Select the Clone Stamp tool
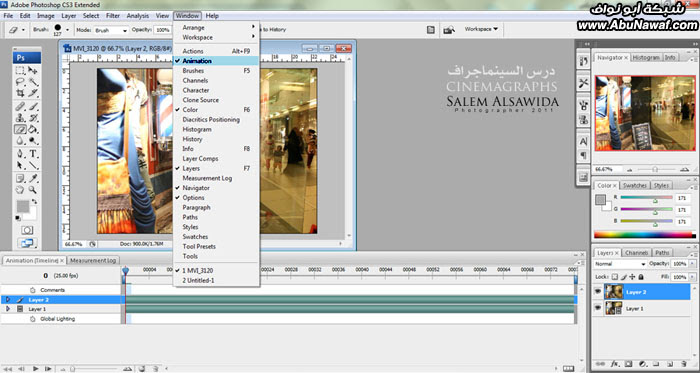Screen dimensions: 700x373 tap(21, 118)
